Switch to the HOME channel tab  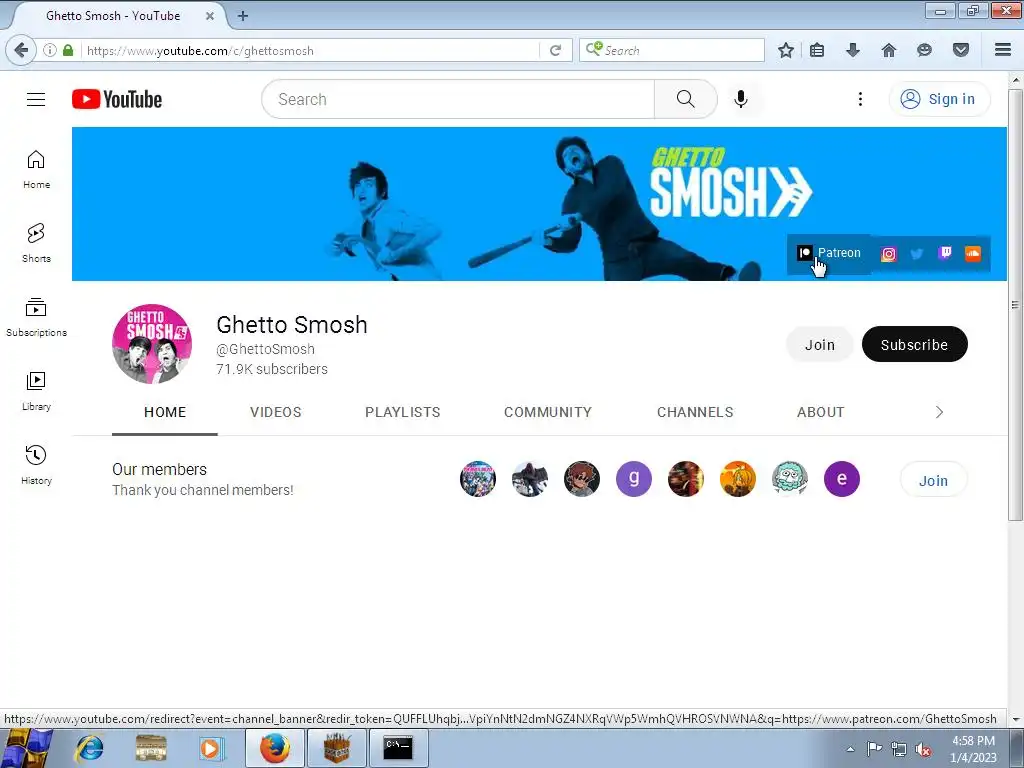pyautogui.click(x=165, y=412)
